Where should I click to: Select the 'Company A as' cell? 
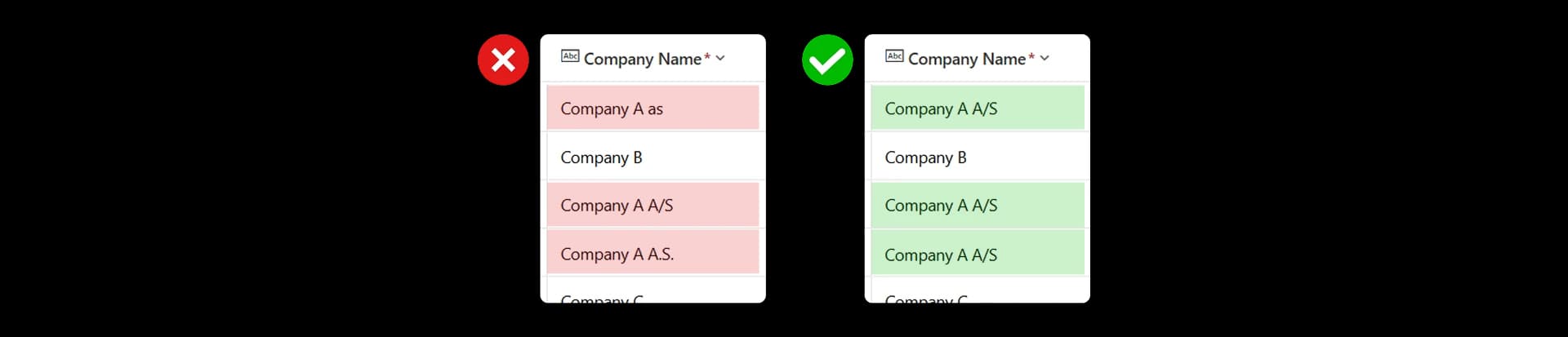click(x=653, y=108)
